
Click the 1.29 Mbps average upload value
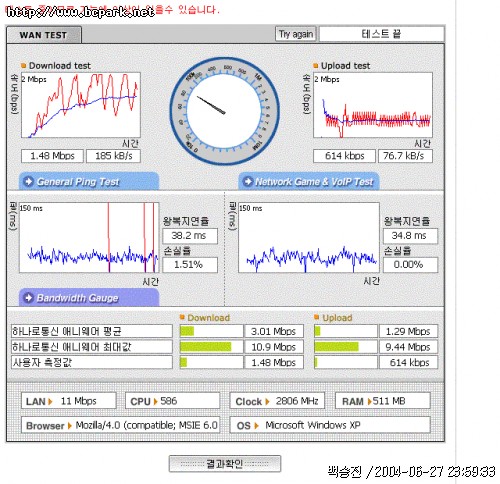click(x=408, y=331)
